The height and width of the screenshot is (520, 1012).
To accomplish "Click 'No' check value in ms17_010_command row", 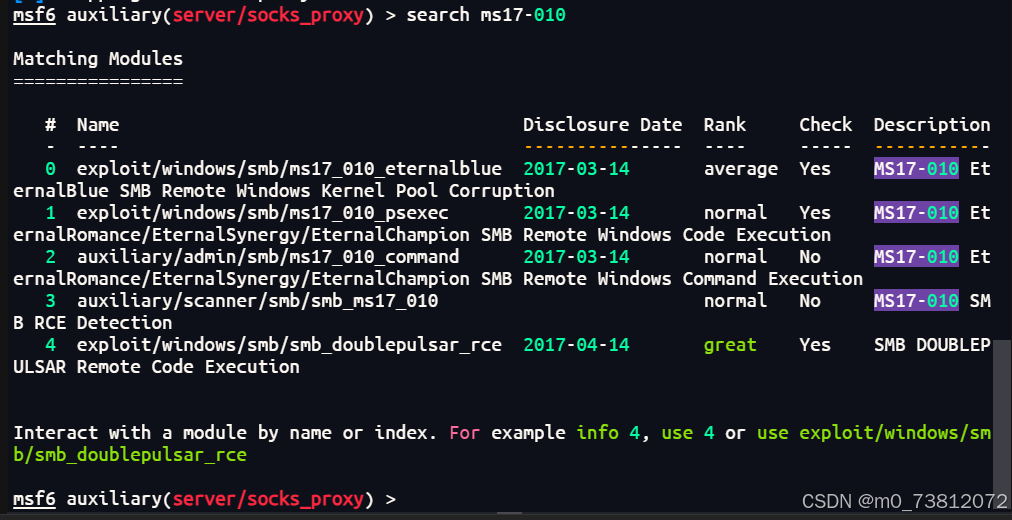I will tap(810, 257).
